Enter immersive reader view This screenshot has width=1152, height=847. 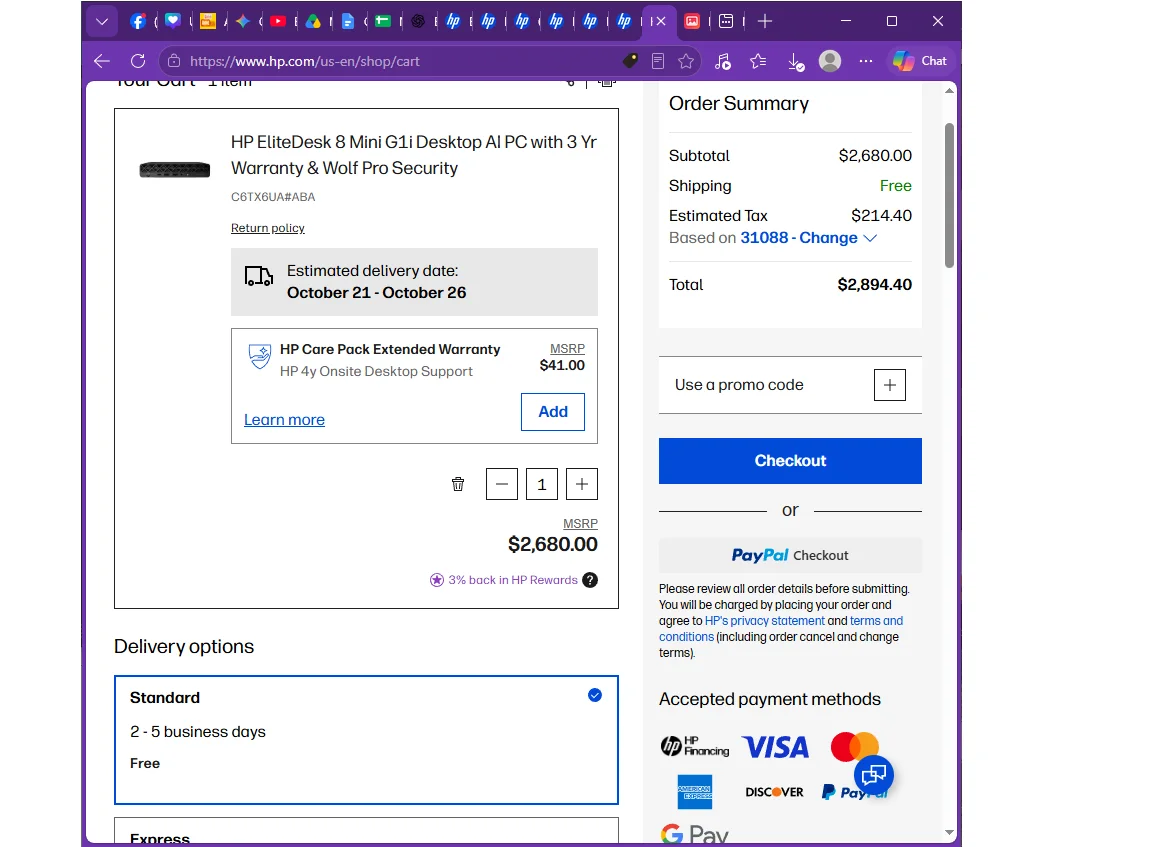coord(658,61)
